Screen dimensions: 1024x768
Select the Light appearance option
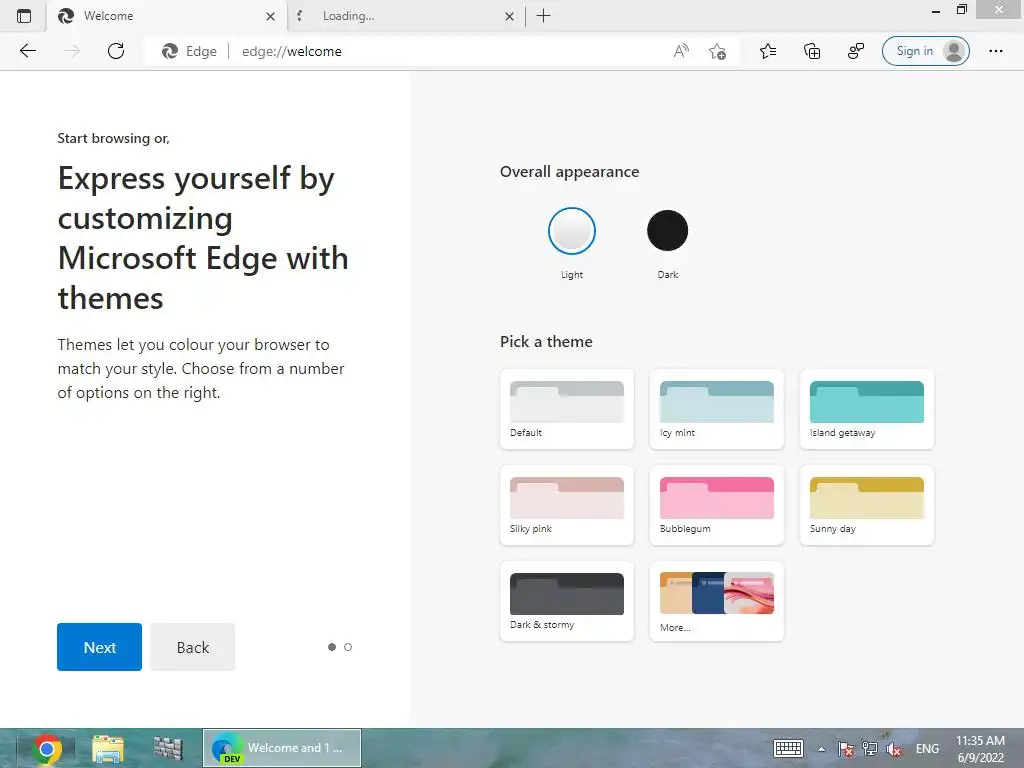571,231
